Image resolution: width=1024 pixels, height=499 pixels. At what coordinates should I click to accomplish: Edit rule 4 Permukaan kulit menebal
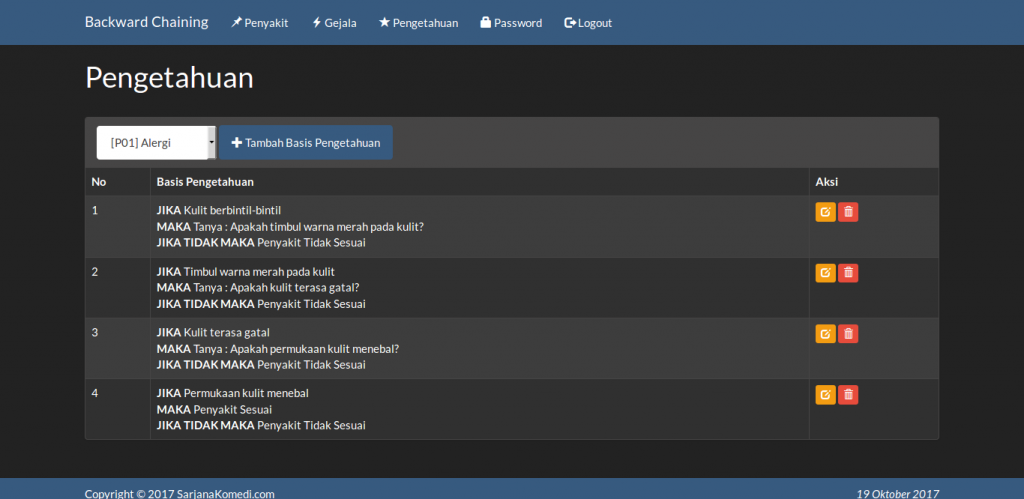(825, 395)
